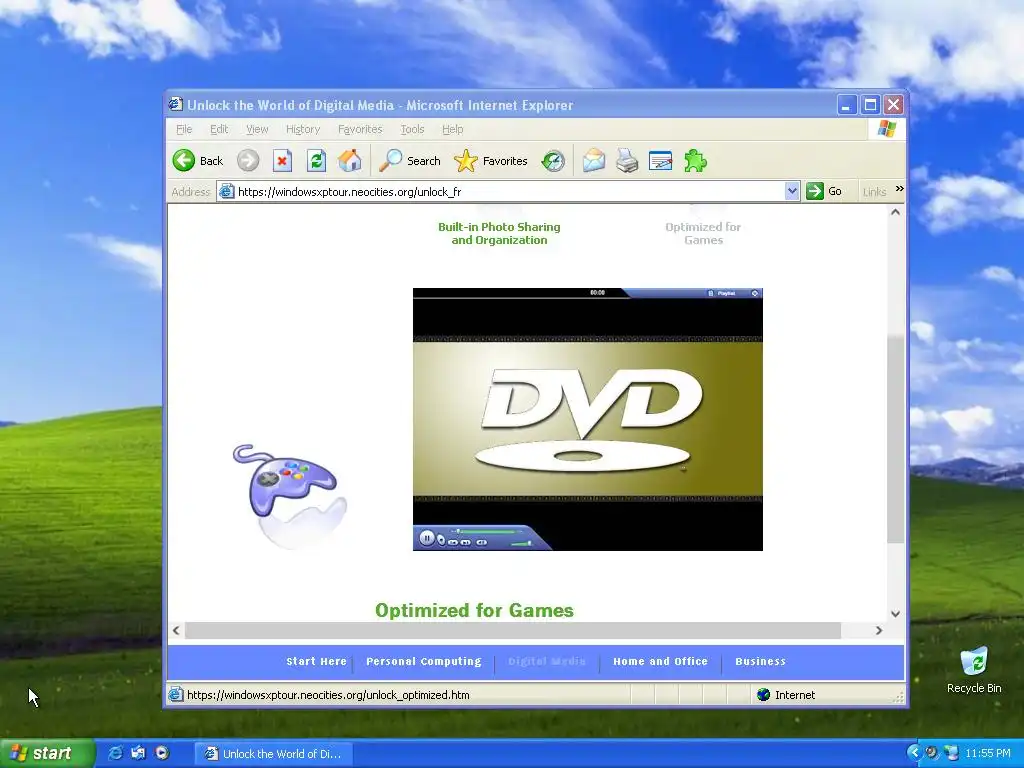Click the horizontal scrollbar thumb
Image resolution: width=1024 pixels, height=768 pixels.
(x=513, y=630)
